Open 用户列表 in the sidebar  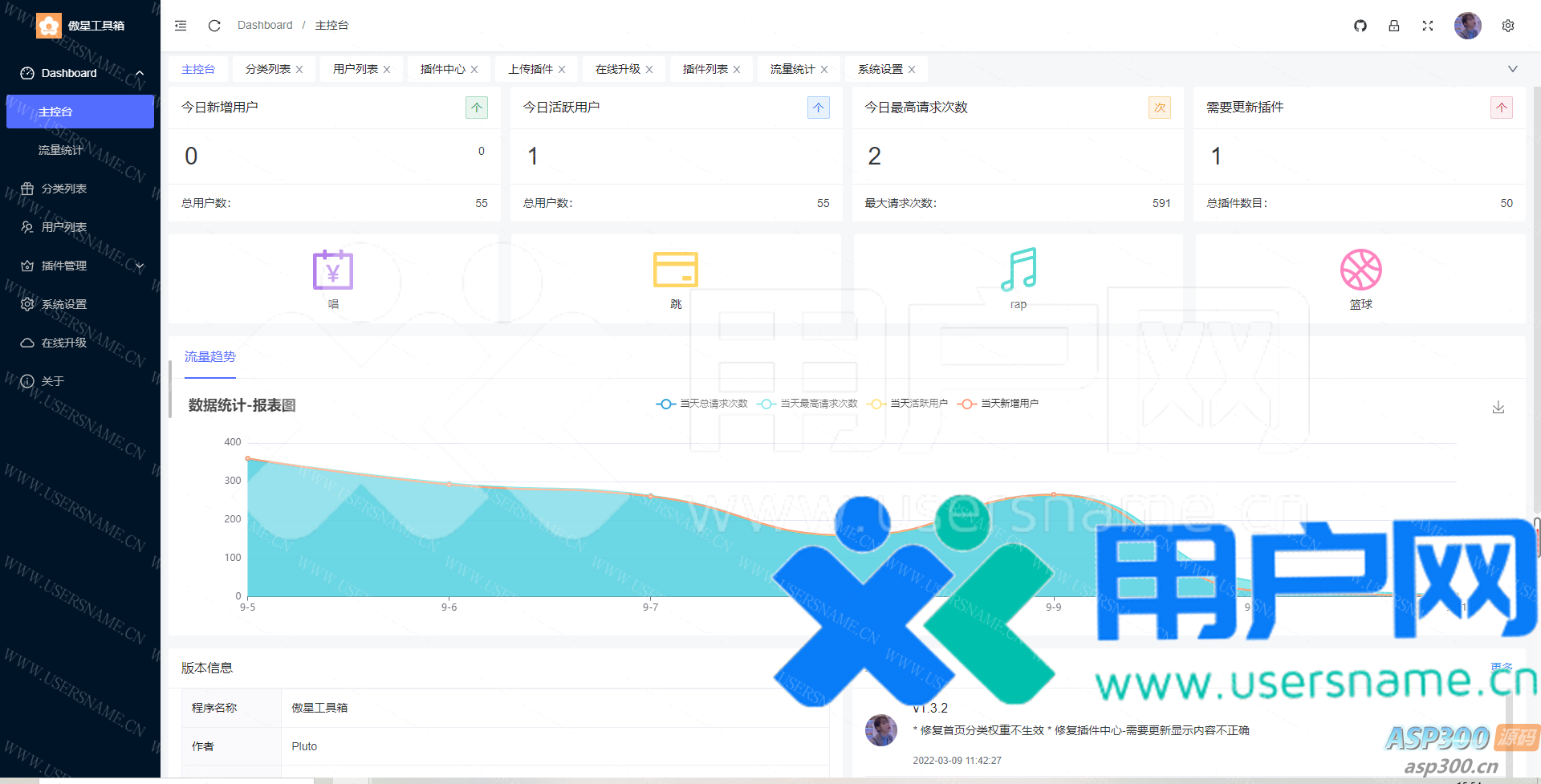[80, 227]
